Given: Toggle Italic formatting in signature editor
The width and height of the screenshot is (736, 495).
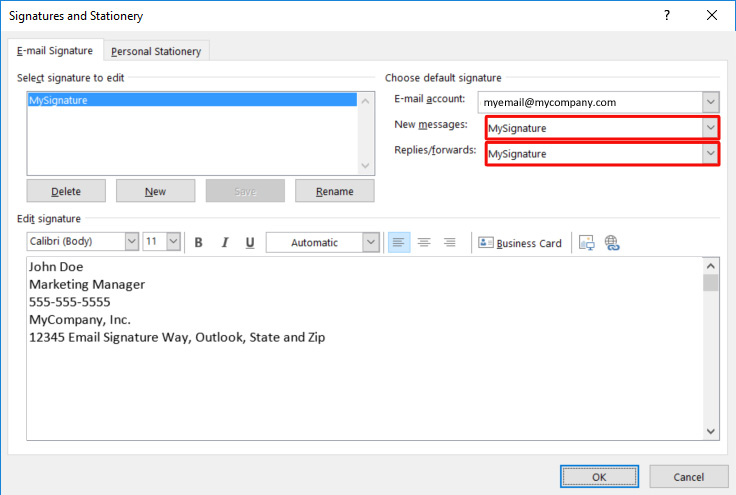Looking at the screenshot, I should pos(225,243).
